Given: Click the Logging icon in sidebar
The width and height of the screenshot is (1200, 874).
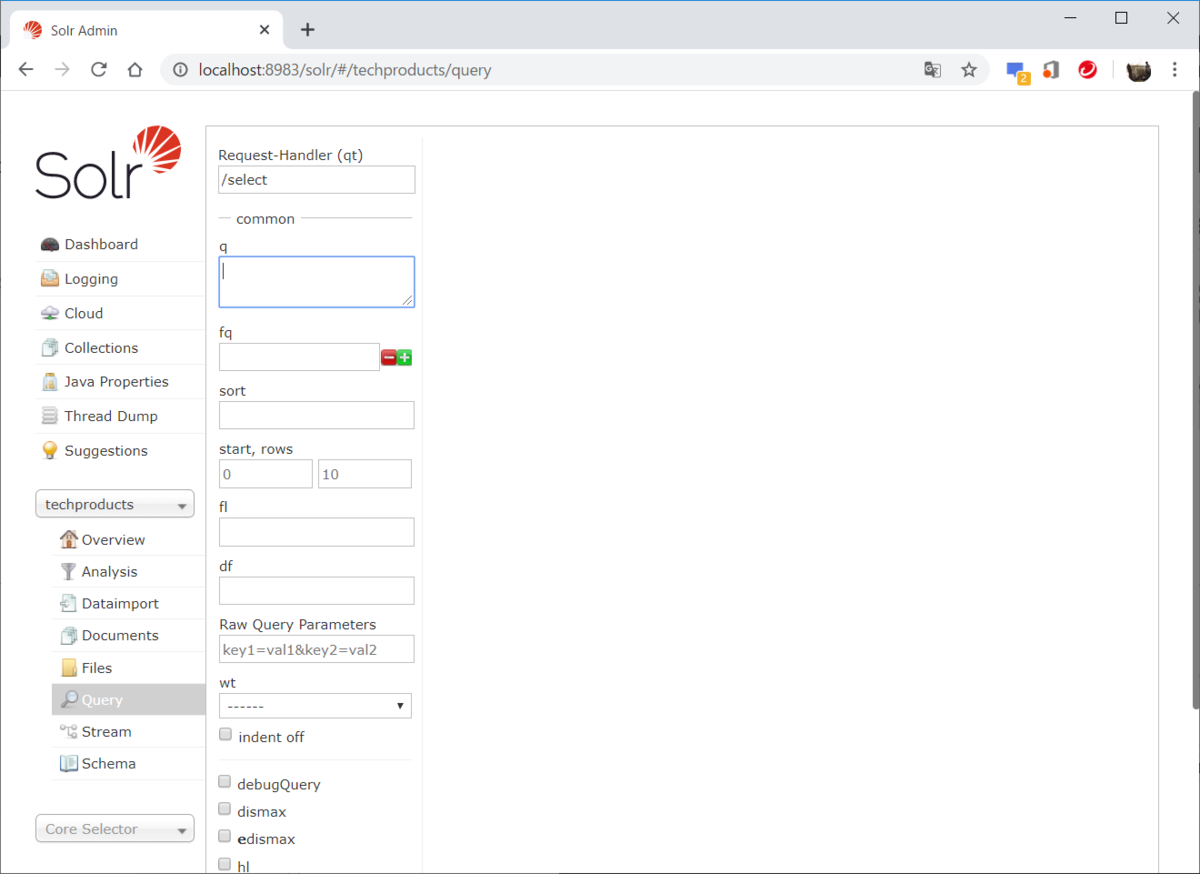Looking at the screenshot, I should [x=49, y=279].
